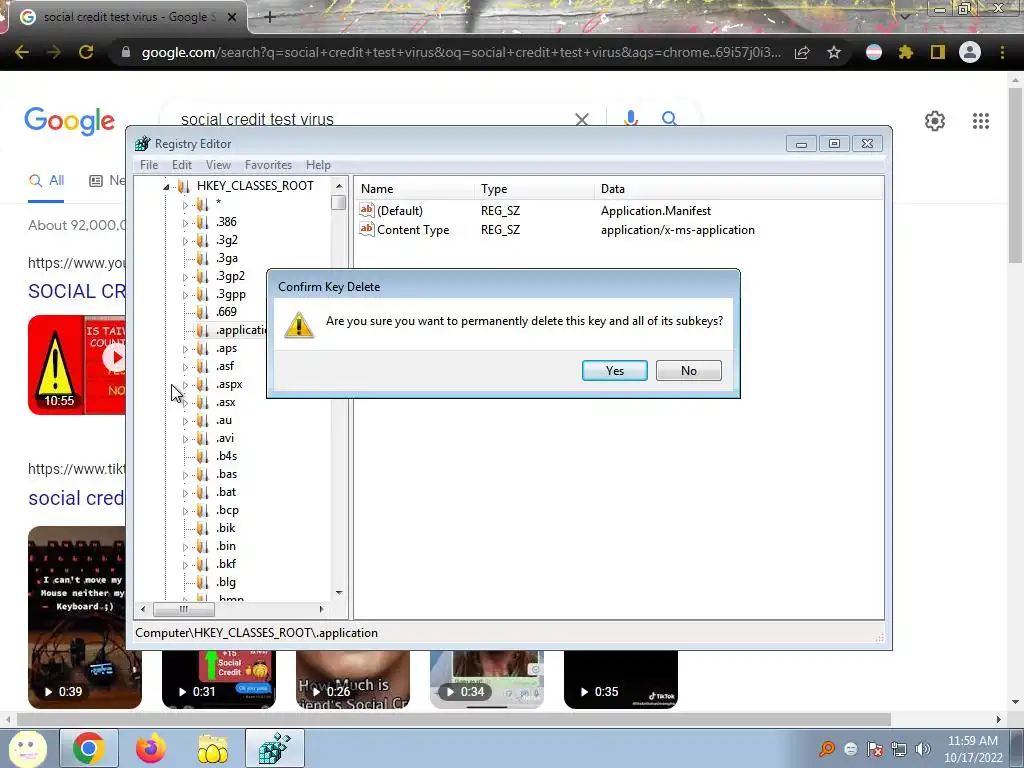The image size is (1024, 768).
Task: Open Google apps grid
Action: pyautogui.click(x=980, y=121)
